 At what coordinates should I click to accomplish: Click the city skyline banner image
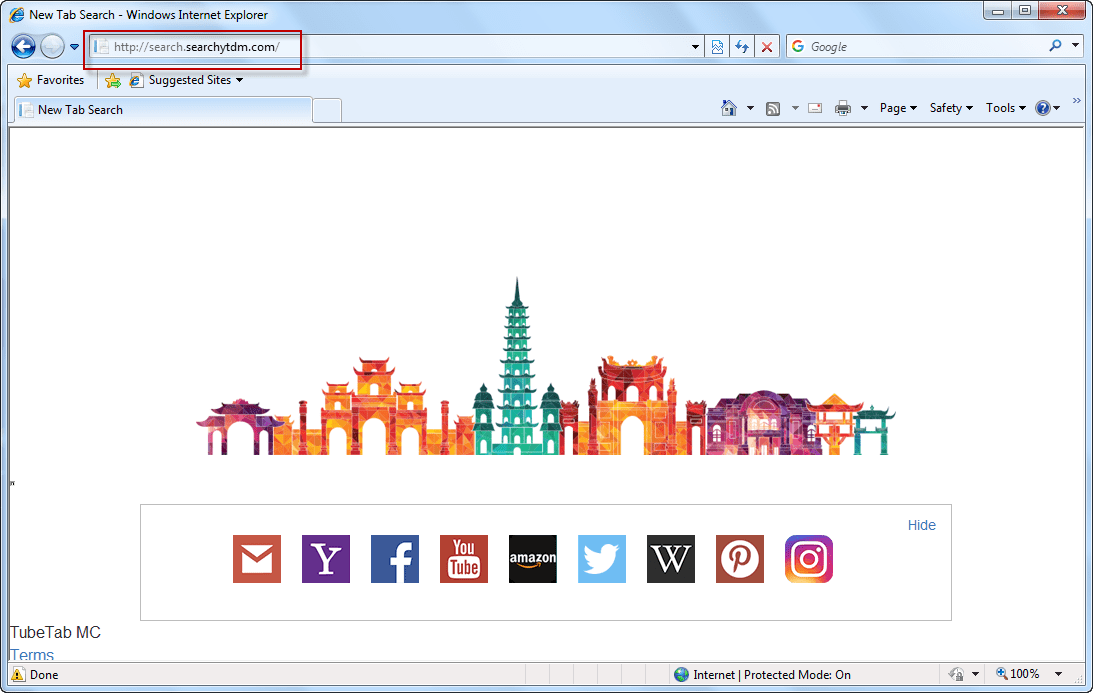(x=546, y=367)
